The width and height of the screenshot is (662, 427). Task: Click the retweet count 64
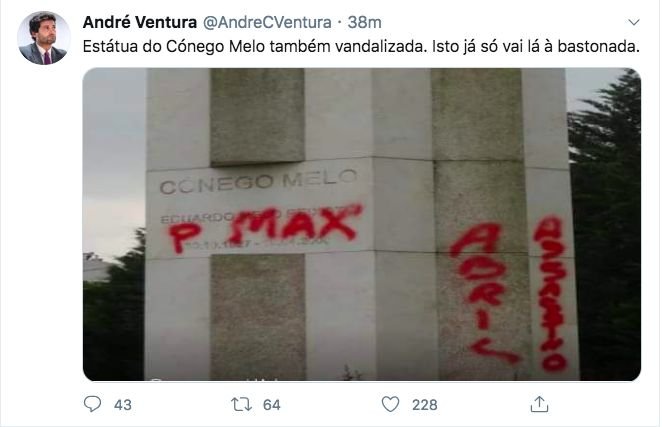click(x=271, y=405)
